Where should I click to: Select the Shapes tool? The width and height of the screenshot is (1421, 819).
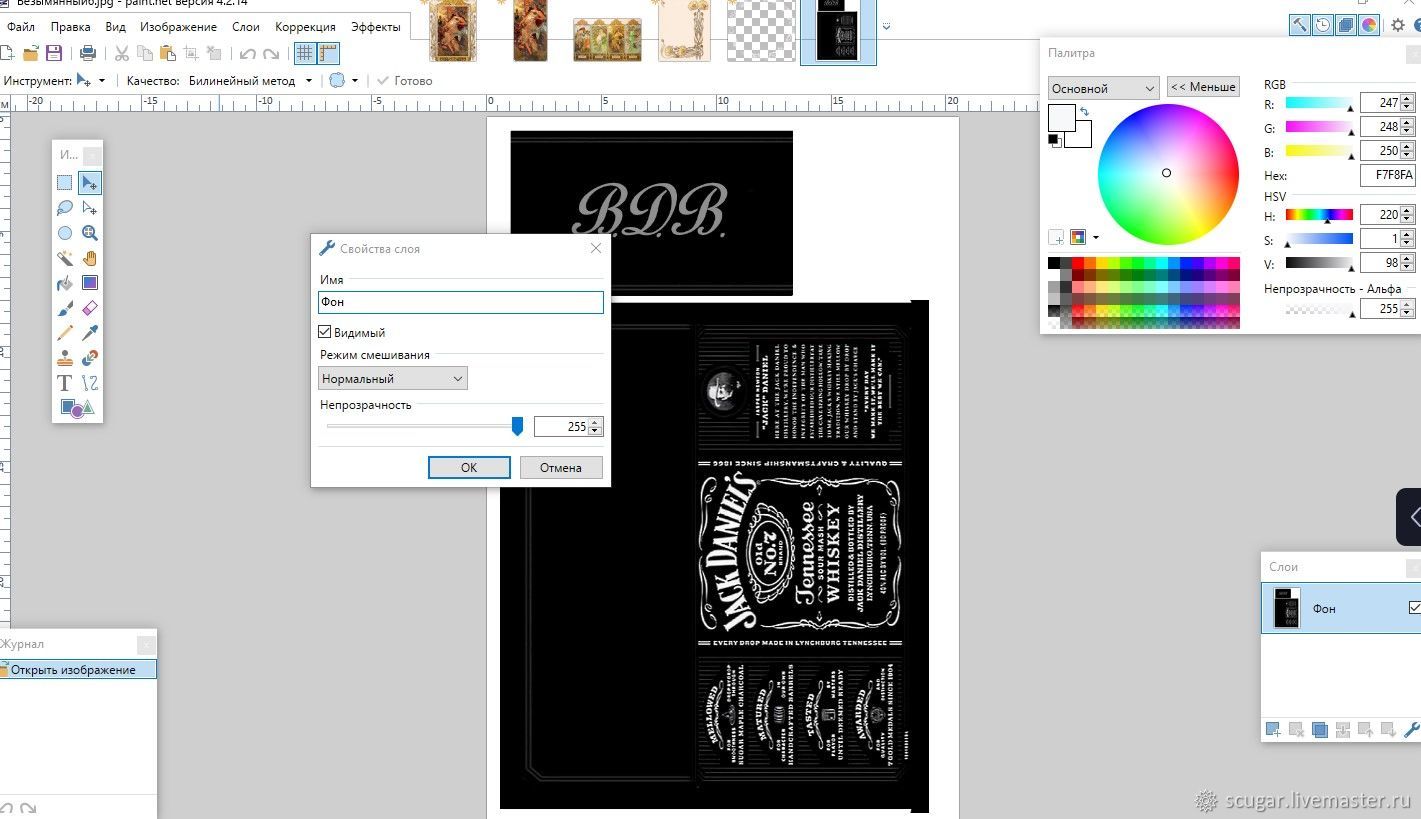(77, 408)
